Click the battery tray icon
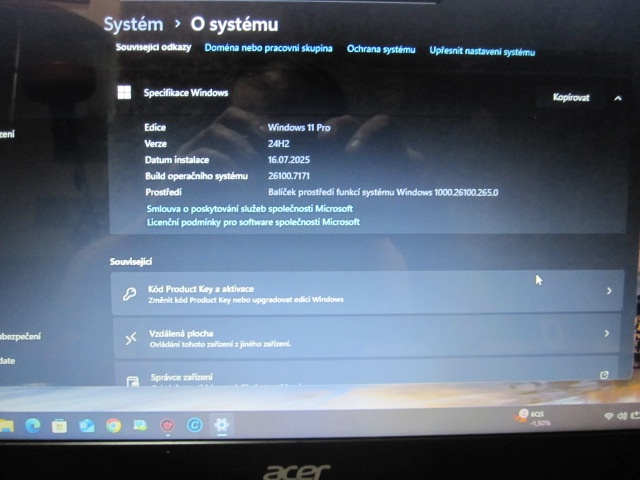This screenshot has width=640, height=480. (635, 415)
